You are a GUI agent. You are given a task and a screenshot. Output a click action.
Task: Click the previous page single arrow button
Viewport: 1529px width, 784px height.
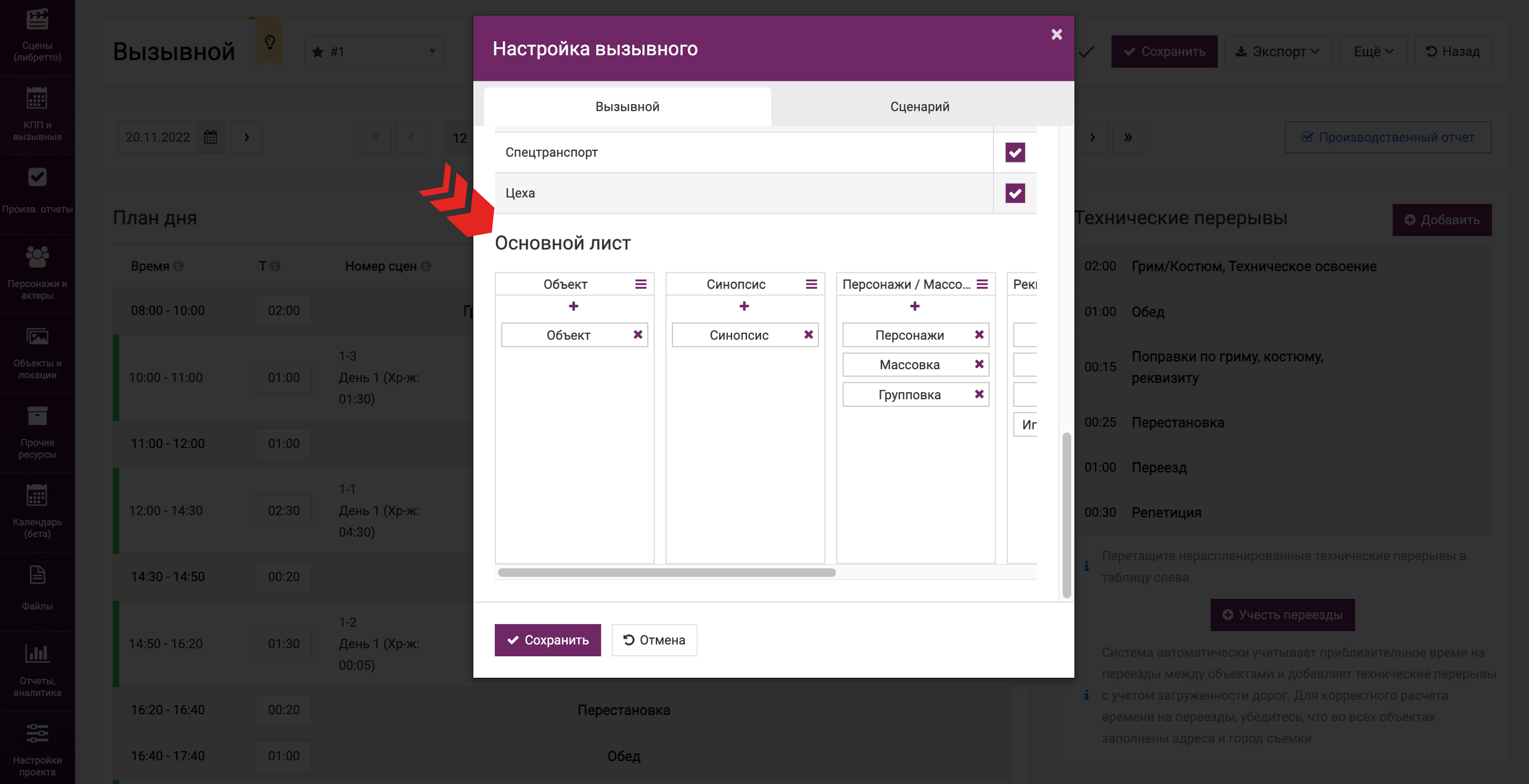click(411, 137)
